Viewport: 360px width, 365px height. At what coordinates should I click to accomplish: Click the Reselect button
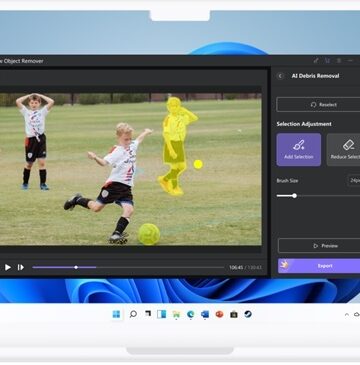pyautogui.click(x=319, y=105)
